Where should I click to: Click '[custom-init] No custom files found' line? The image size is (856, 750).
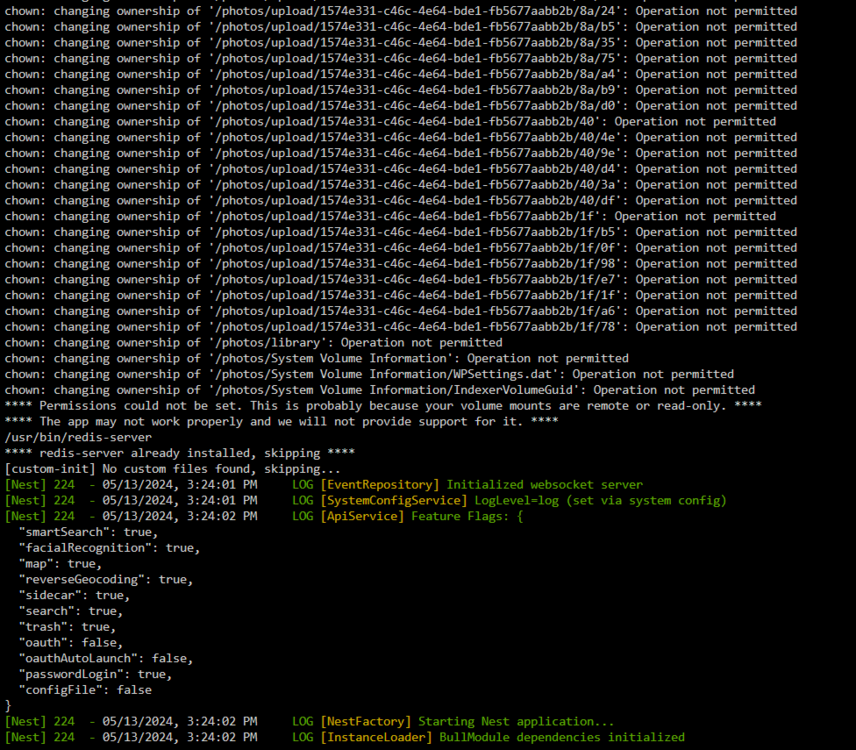point(173,469)
